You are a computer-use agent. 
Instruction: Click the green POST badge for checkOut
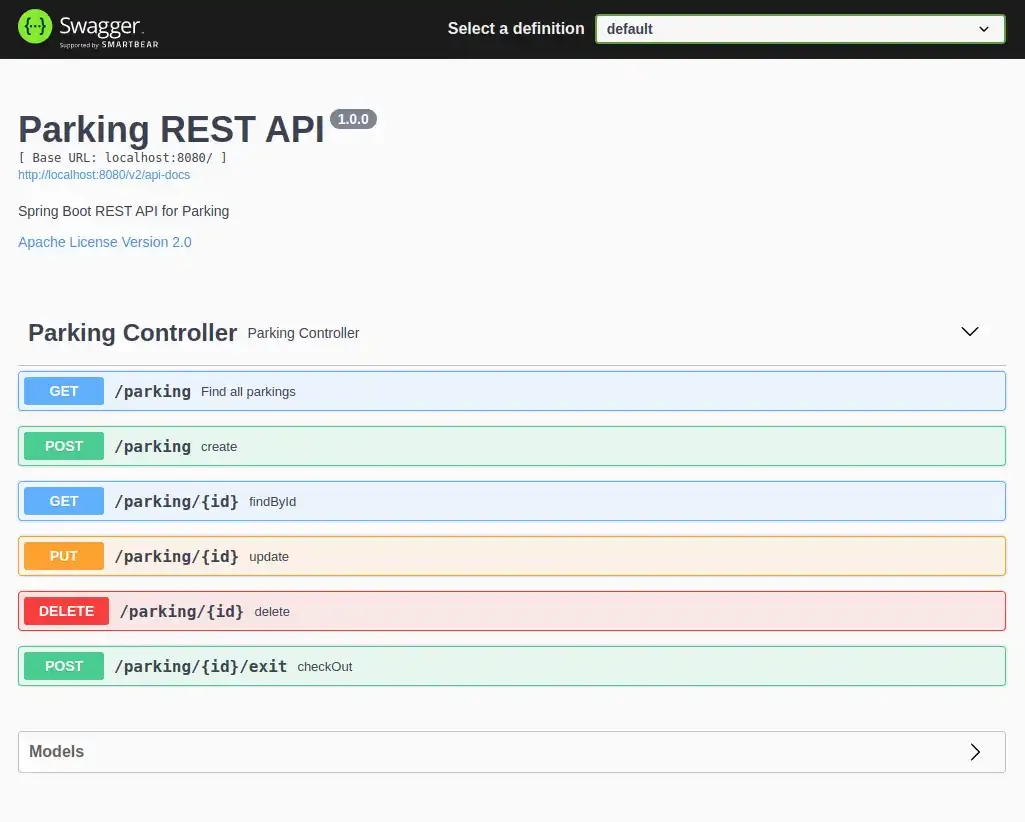point(64,666)
